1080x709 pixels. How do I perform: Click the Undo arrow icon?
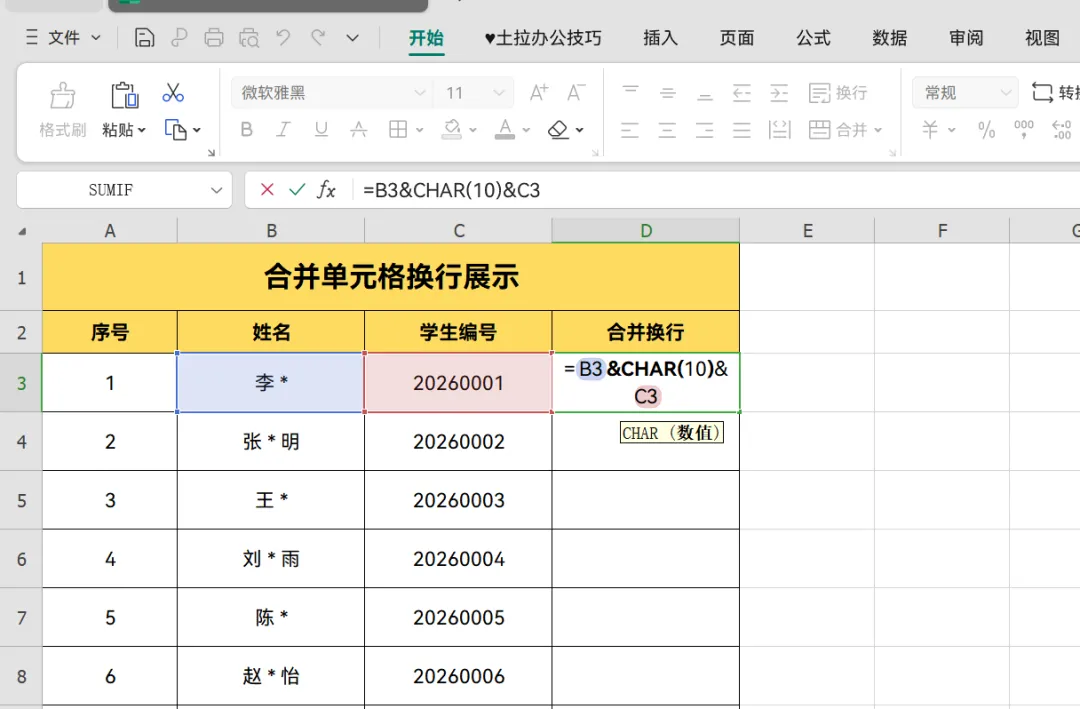[283, 37]
